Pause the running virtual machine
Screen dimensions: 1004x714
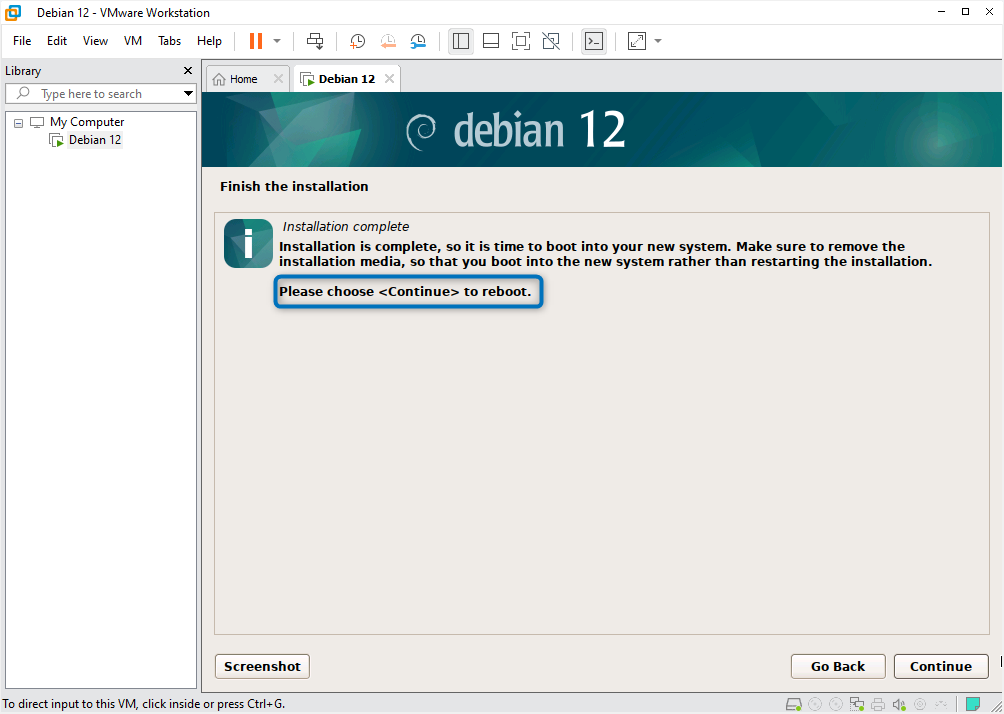[256, 41]
